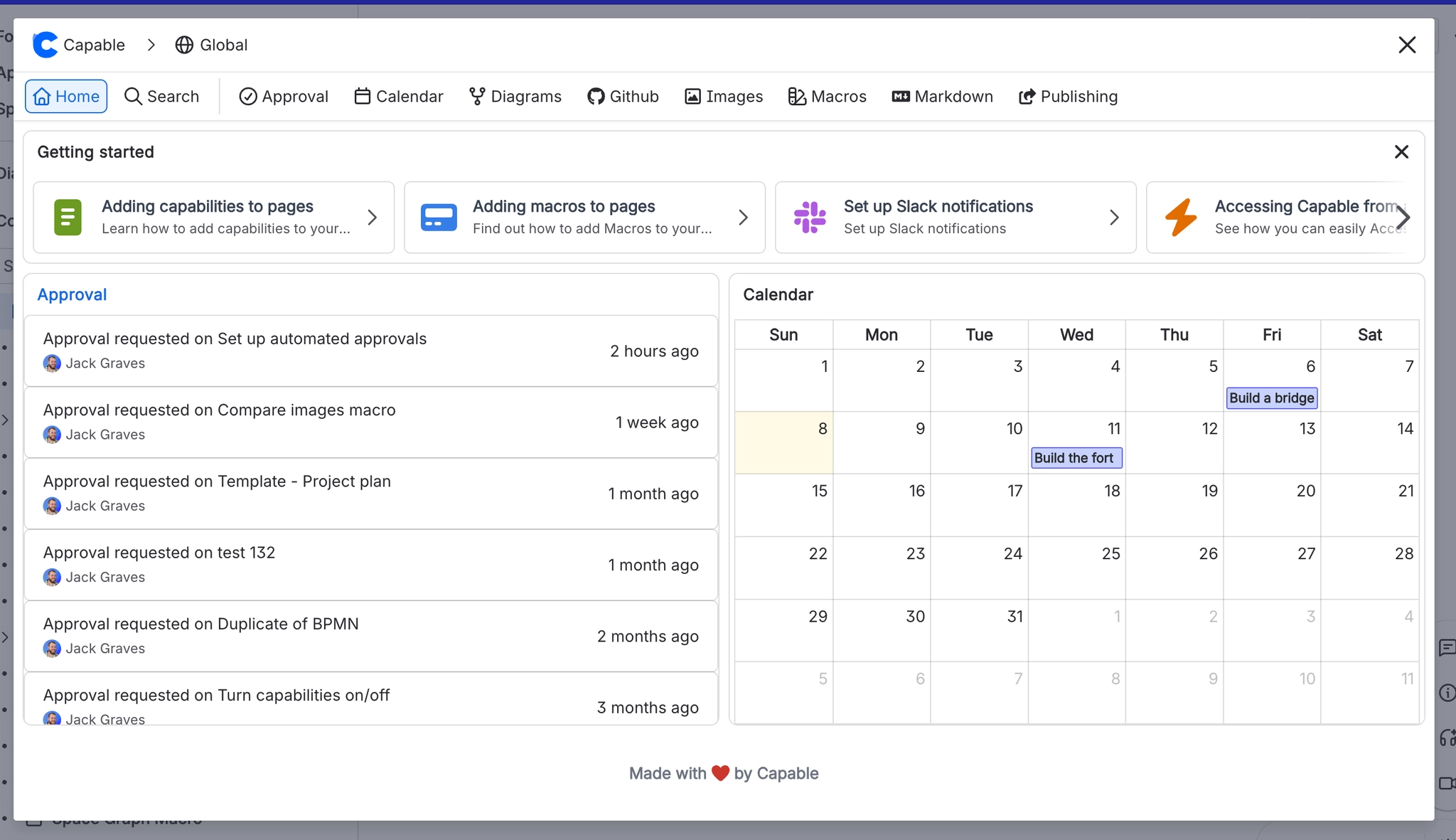Open the Publishing section
The image size is (1456, 840).
coord(1068,96)
